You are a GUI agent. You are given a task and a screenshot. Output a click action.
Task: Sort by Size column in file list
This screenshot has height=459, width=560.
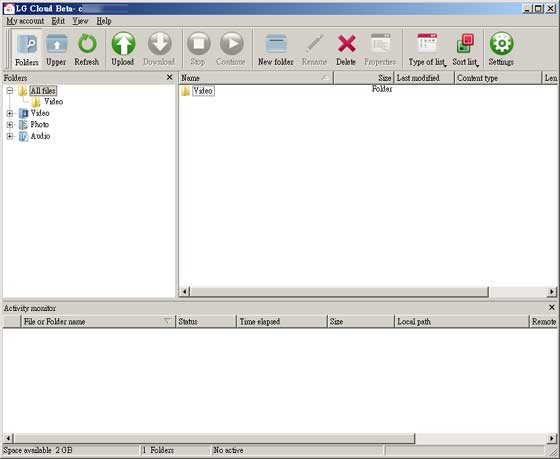point(364,78)
